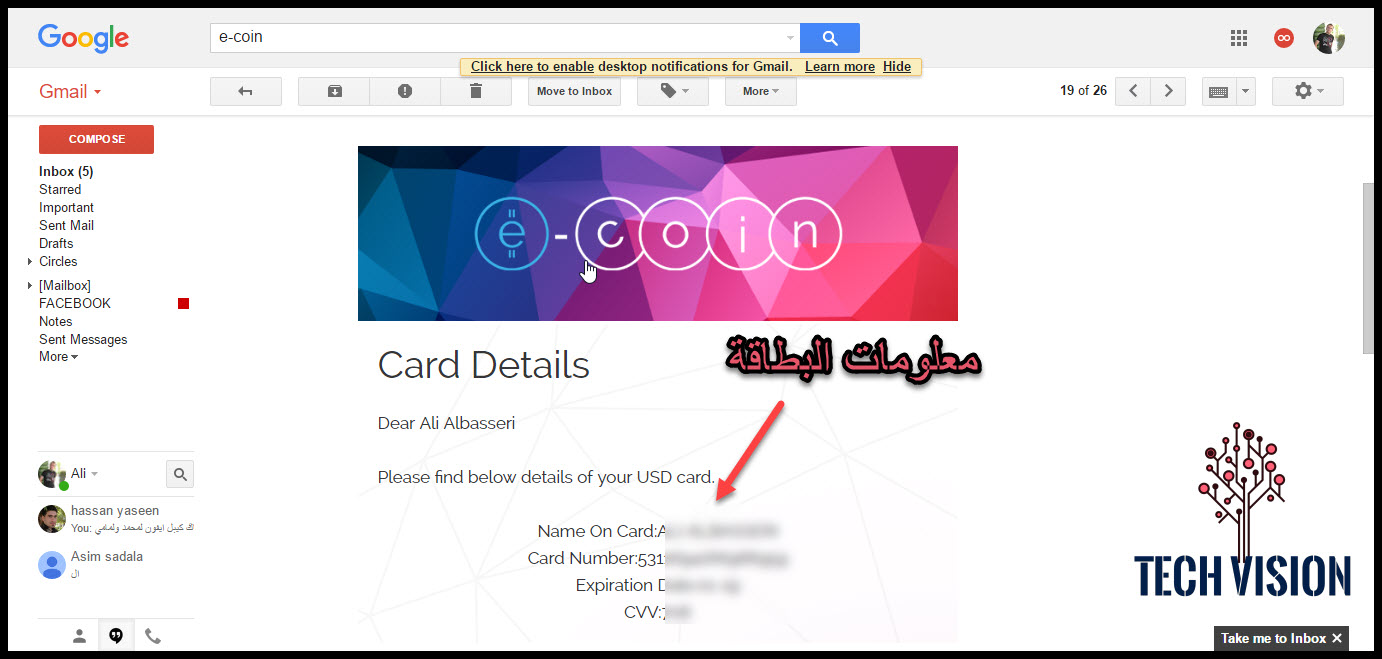Open the Drafts folder

(x=56, y=244)
